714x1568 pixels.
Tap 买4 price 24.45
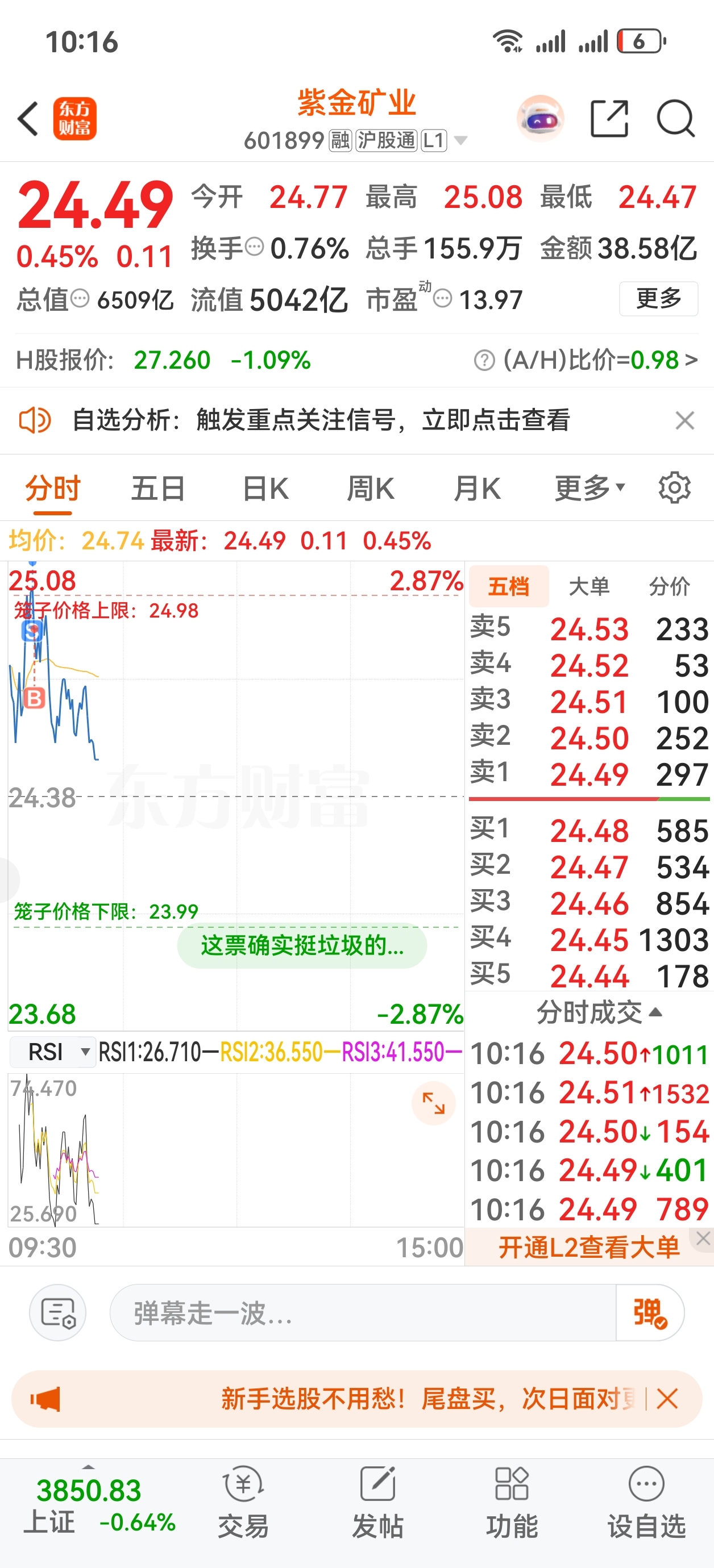(x=589, y=940)
